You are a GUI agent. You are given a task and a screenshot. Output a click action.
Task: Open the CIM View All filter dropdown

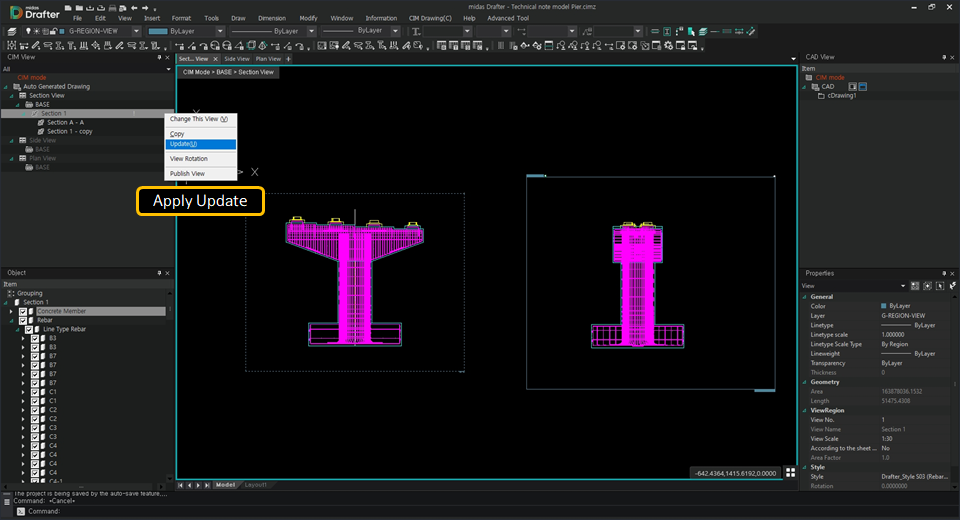pyautogui.click(x=168, y=69)
